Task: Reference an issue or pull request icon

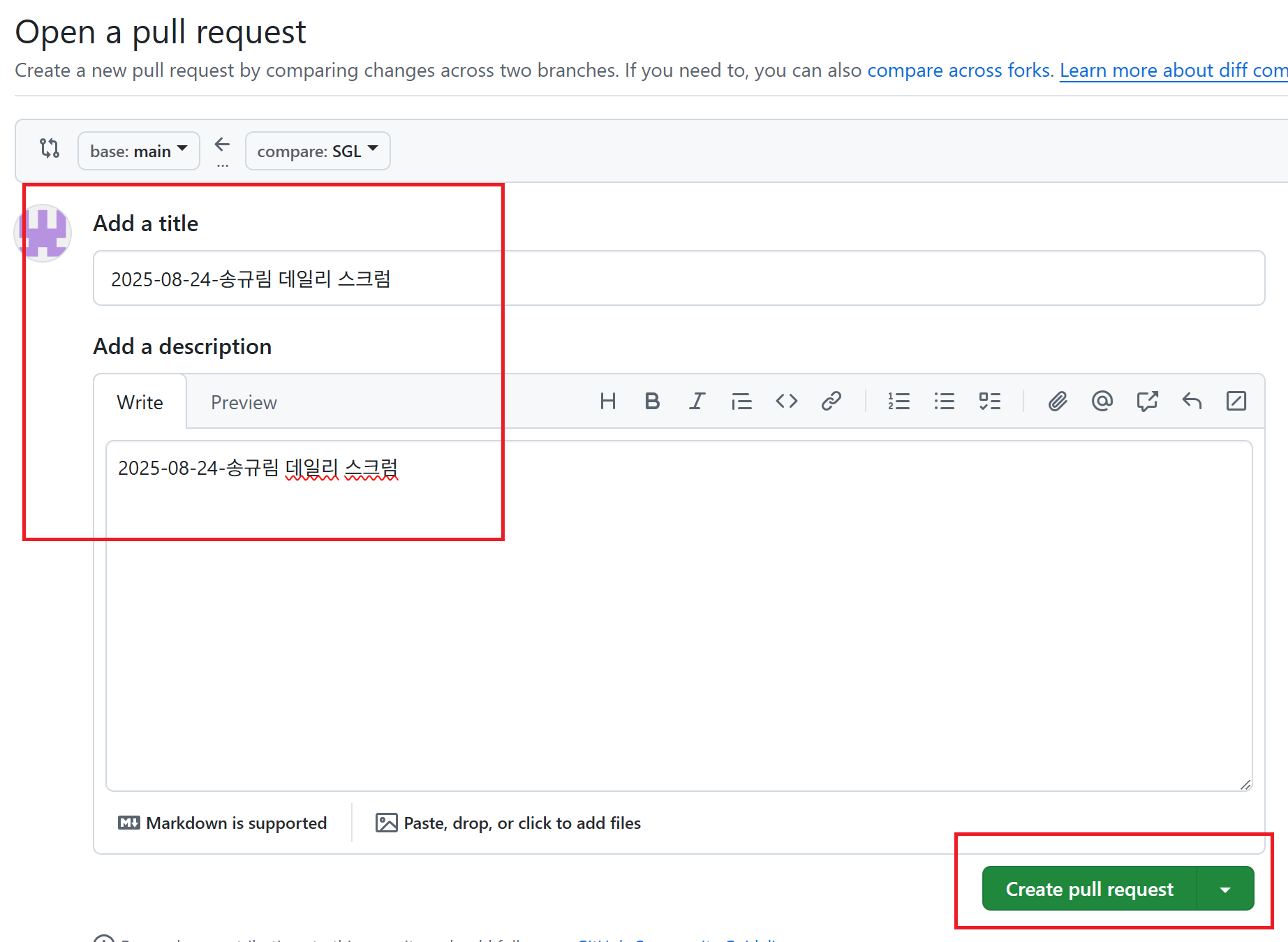Action: pos(1147,401)
